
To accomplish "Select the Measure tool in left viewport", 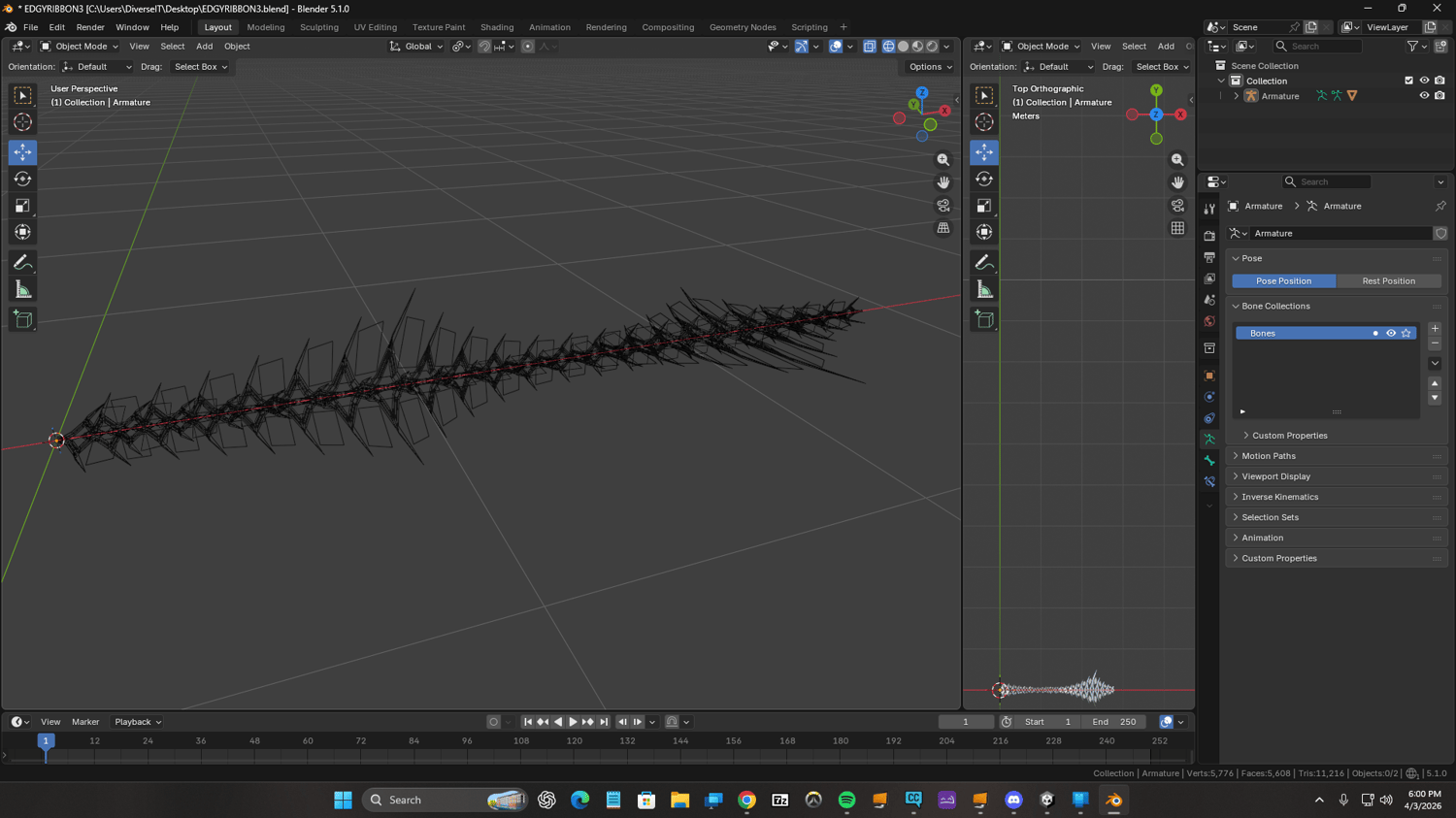I will (22, 290).
